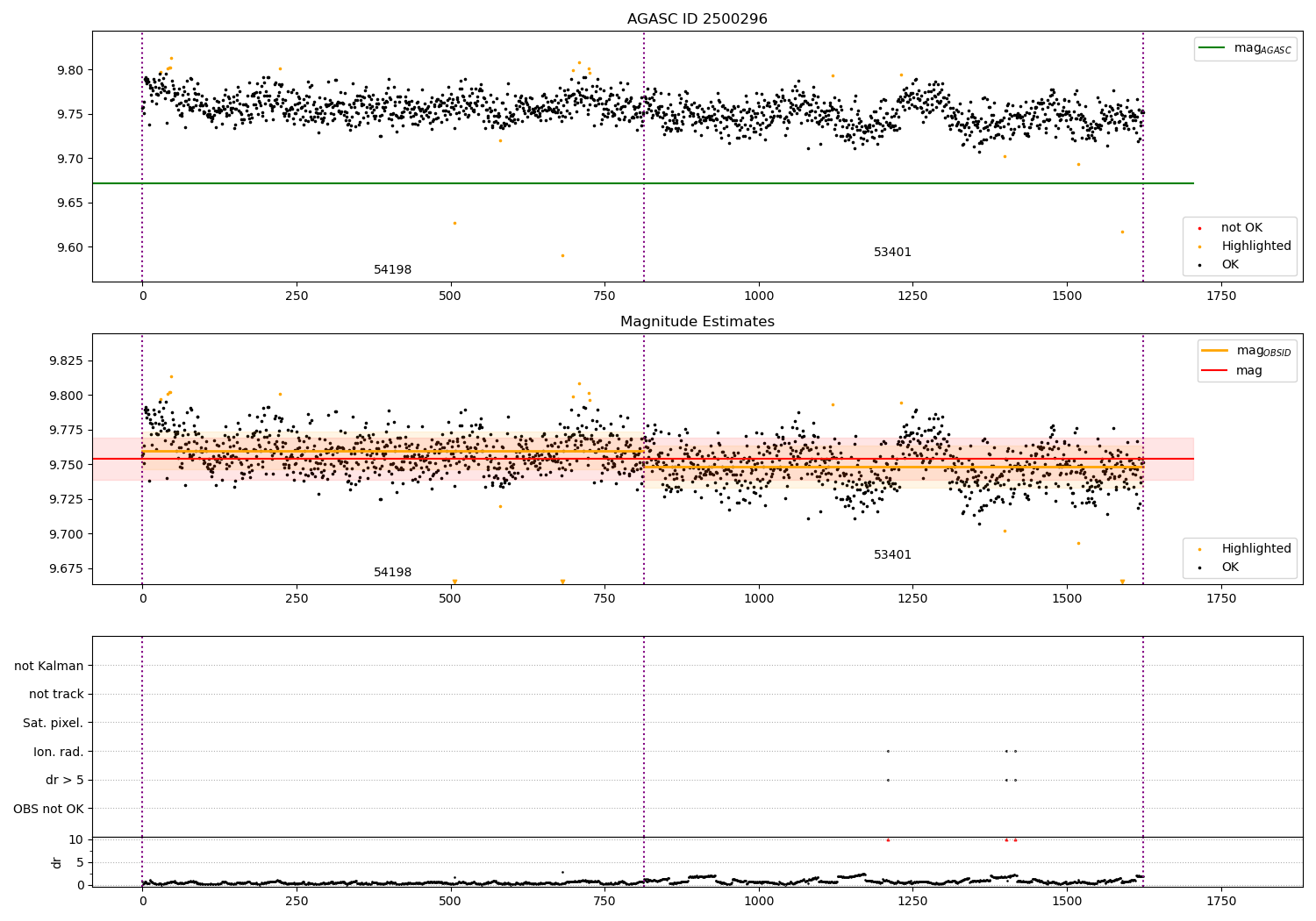The height and width of the screenshot is (921, 1316).
Task: Click the "54198" label in the top plot
Action: click(392, 270)
